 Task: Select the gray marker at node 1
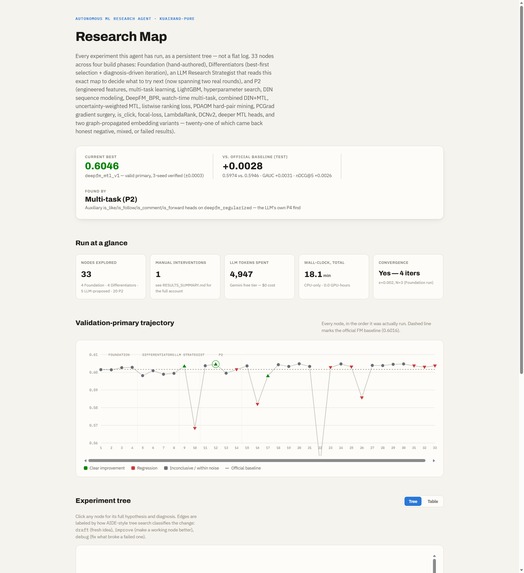coord(101,369)
